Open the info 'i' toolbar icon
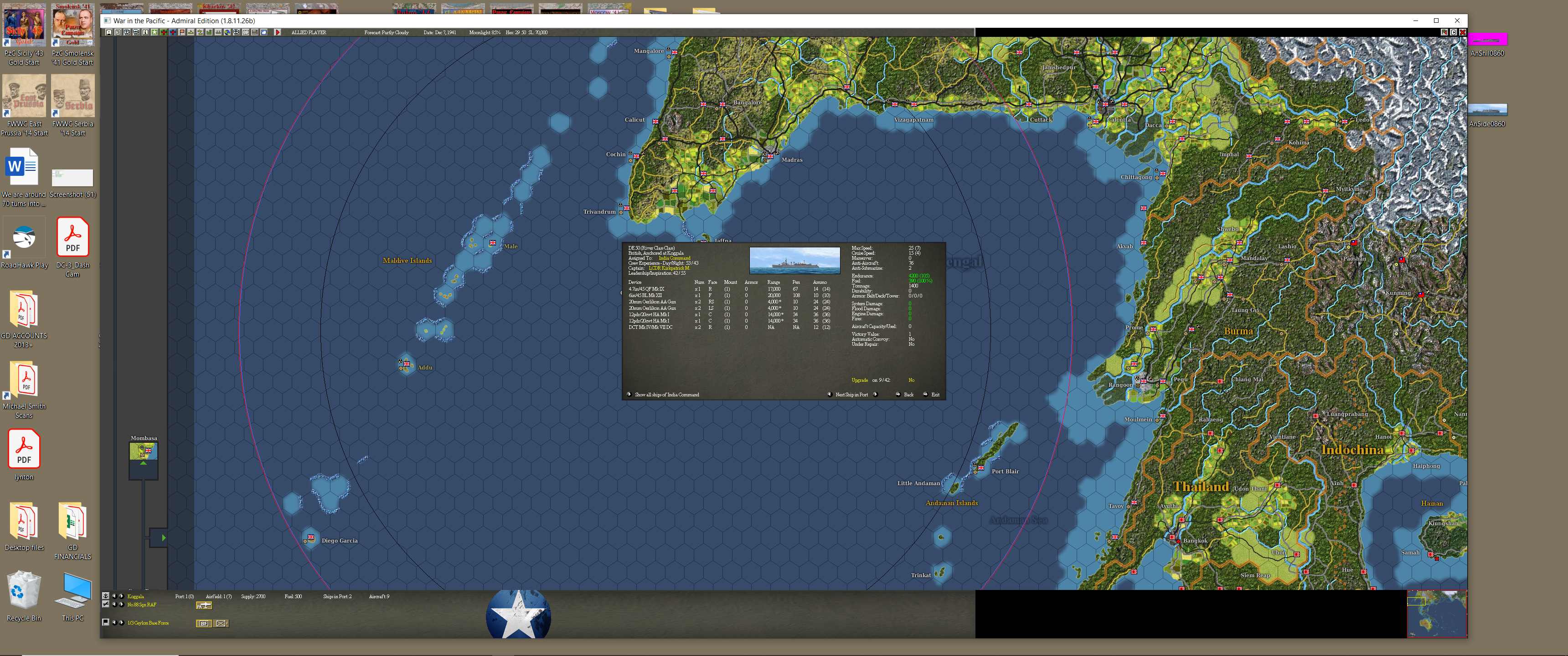 (145, 32)
